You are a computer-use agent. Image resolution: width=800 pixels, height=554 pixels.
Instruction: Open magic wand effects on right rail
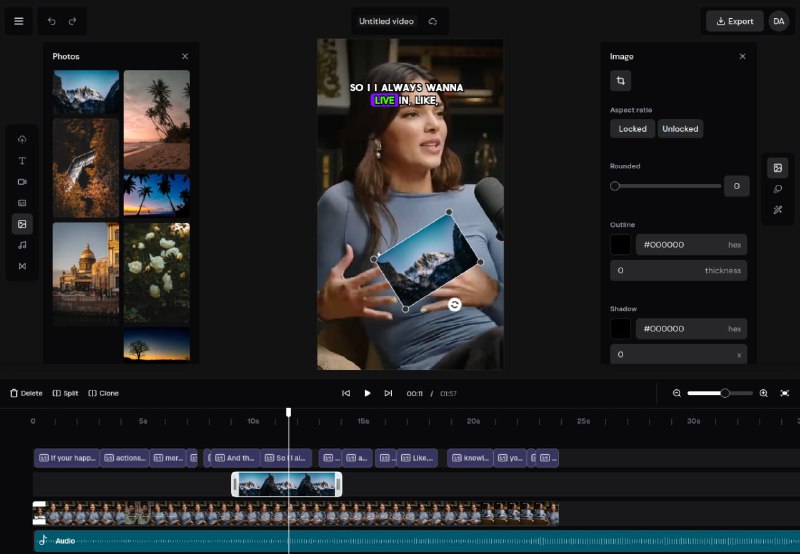point(778,210)
